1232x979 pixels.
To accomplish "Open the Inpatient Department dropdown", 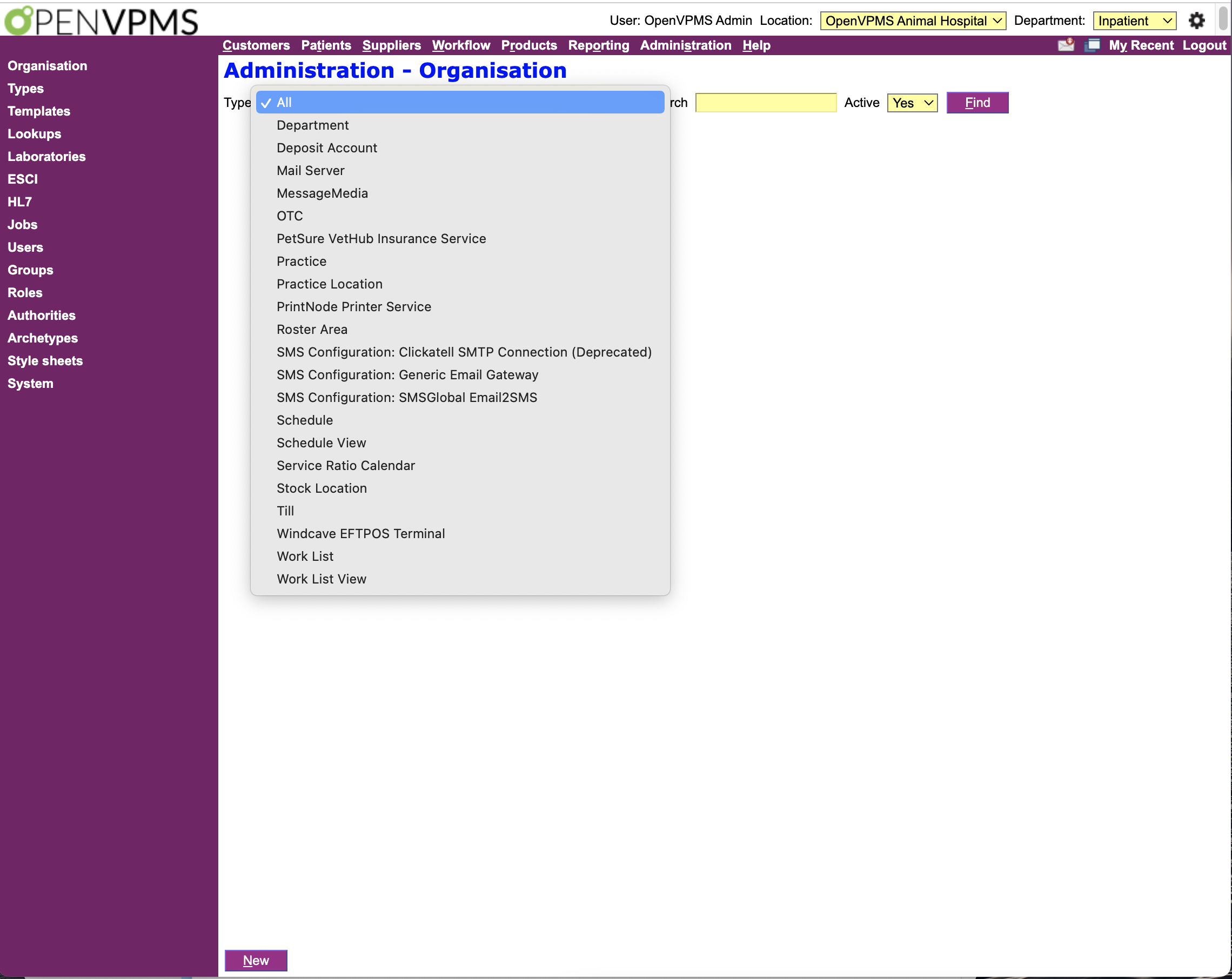I will [x=1134, y=21].
